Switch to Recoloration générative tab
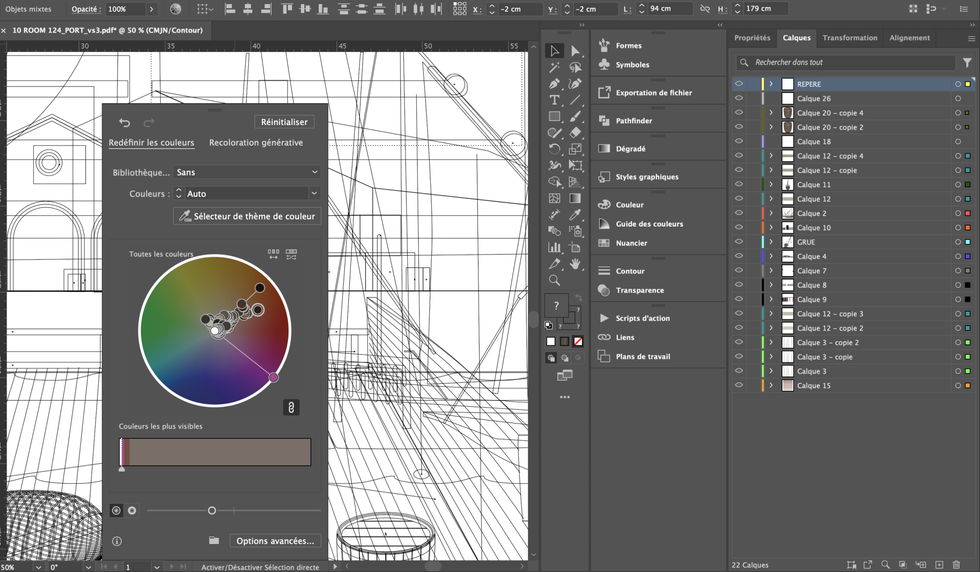 point(256,143)
